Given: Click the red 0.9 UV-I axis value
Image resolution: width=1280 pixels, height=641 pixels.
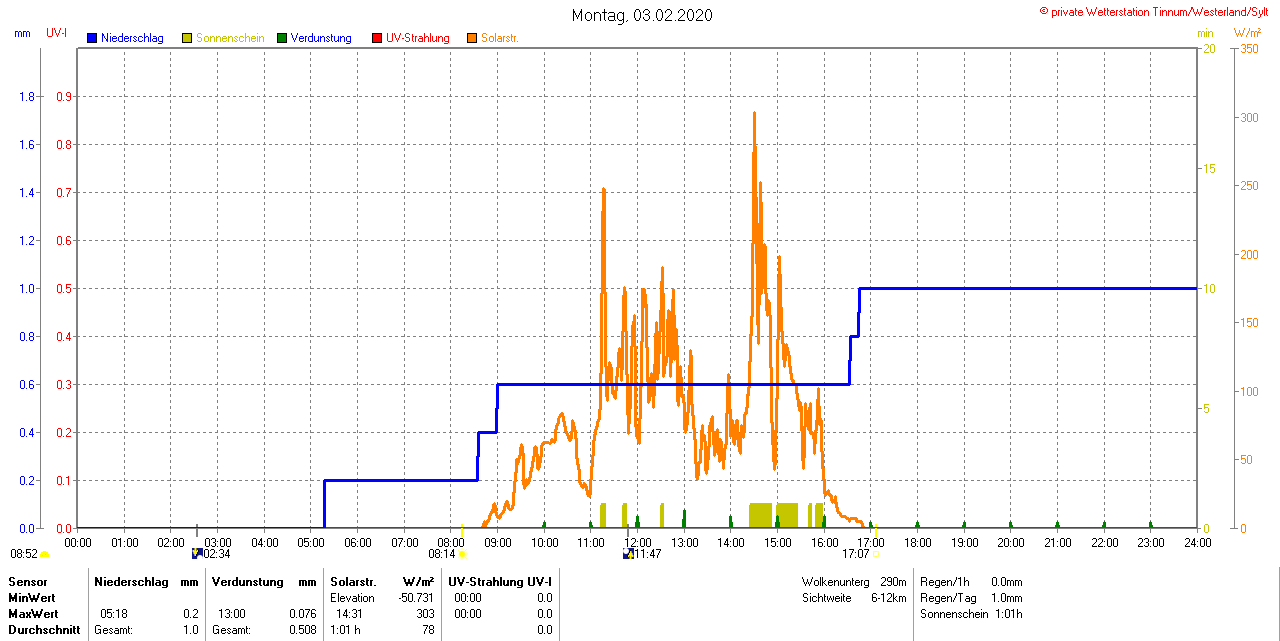Looking at the screenshot, I should (64, 97).
